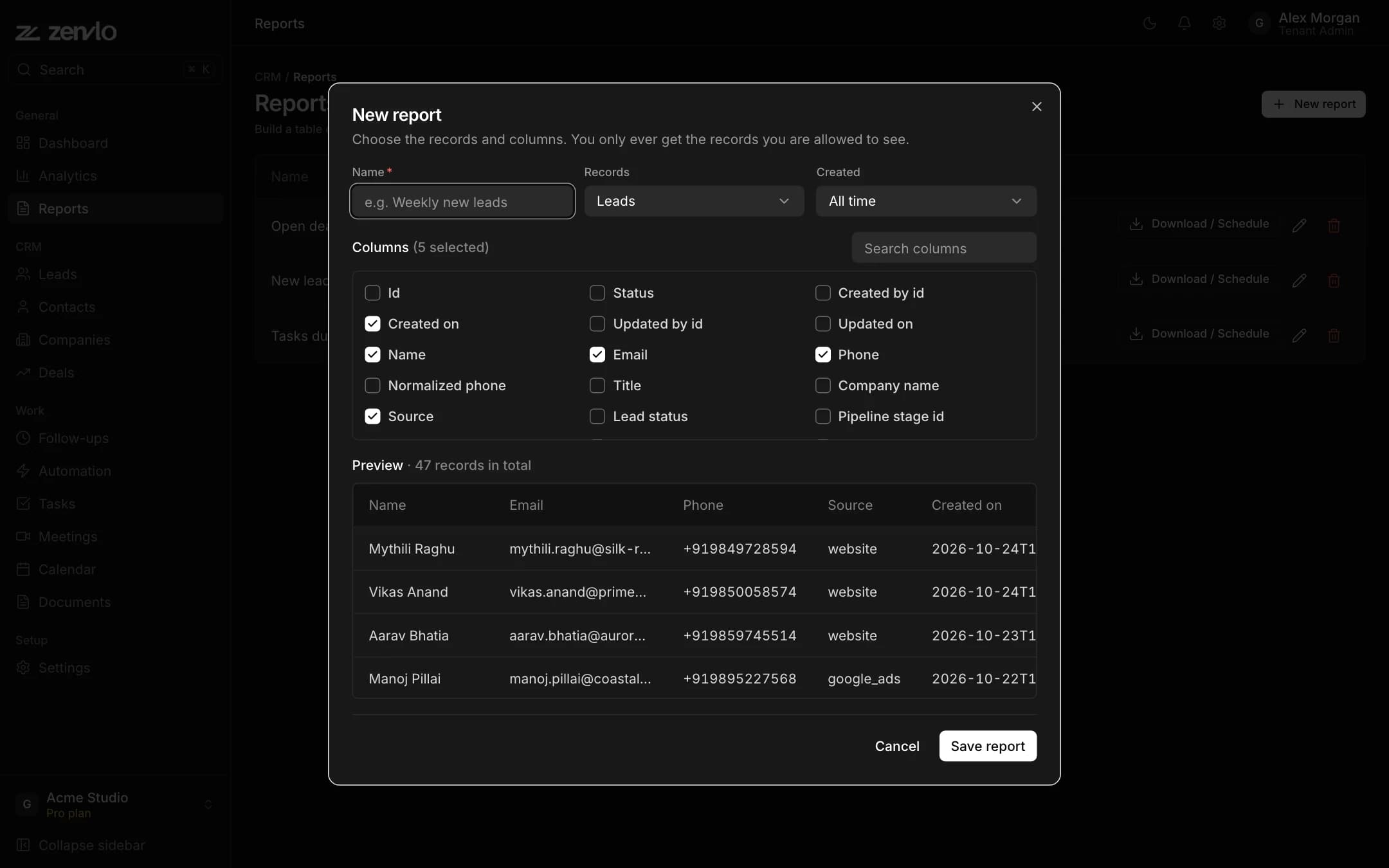The width and height of the screenshot is (1389, 868).
Task: Open settings gear in top bar
Action: pyautogui.click(x=1219, y=24)
